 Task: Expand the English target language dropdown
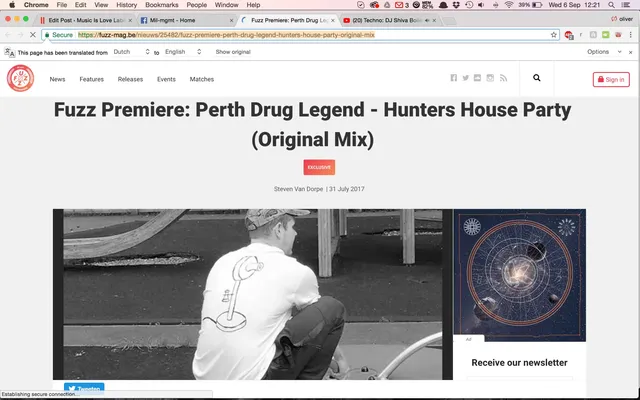point(183,52)
